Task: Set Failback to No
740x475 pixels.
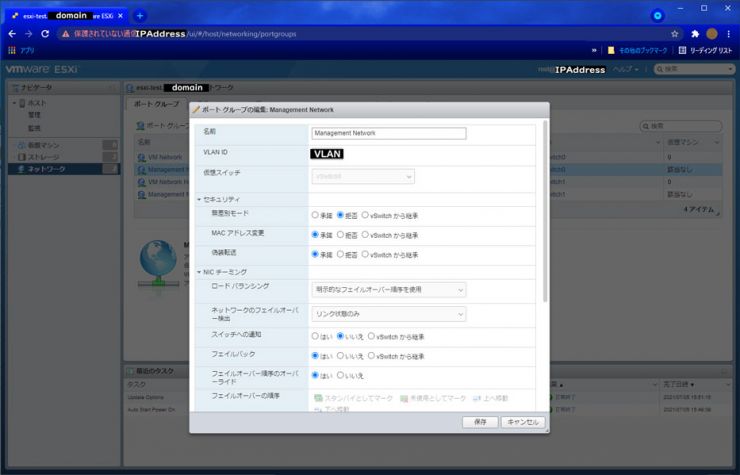Action: [x=340, y=356]
